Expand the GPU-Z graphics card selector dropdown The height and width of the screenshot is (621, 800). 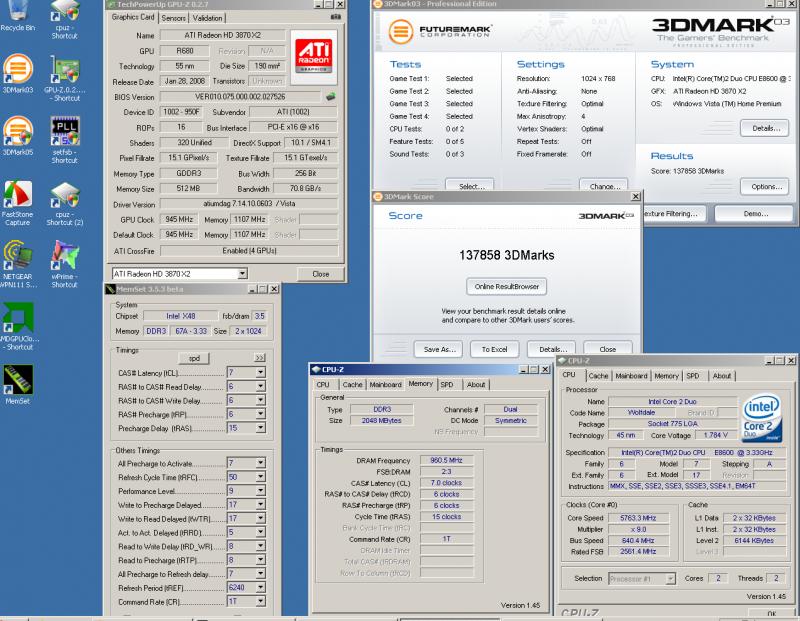(x=242, y=274)
